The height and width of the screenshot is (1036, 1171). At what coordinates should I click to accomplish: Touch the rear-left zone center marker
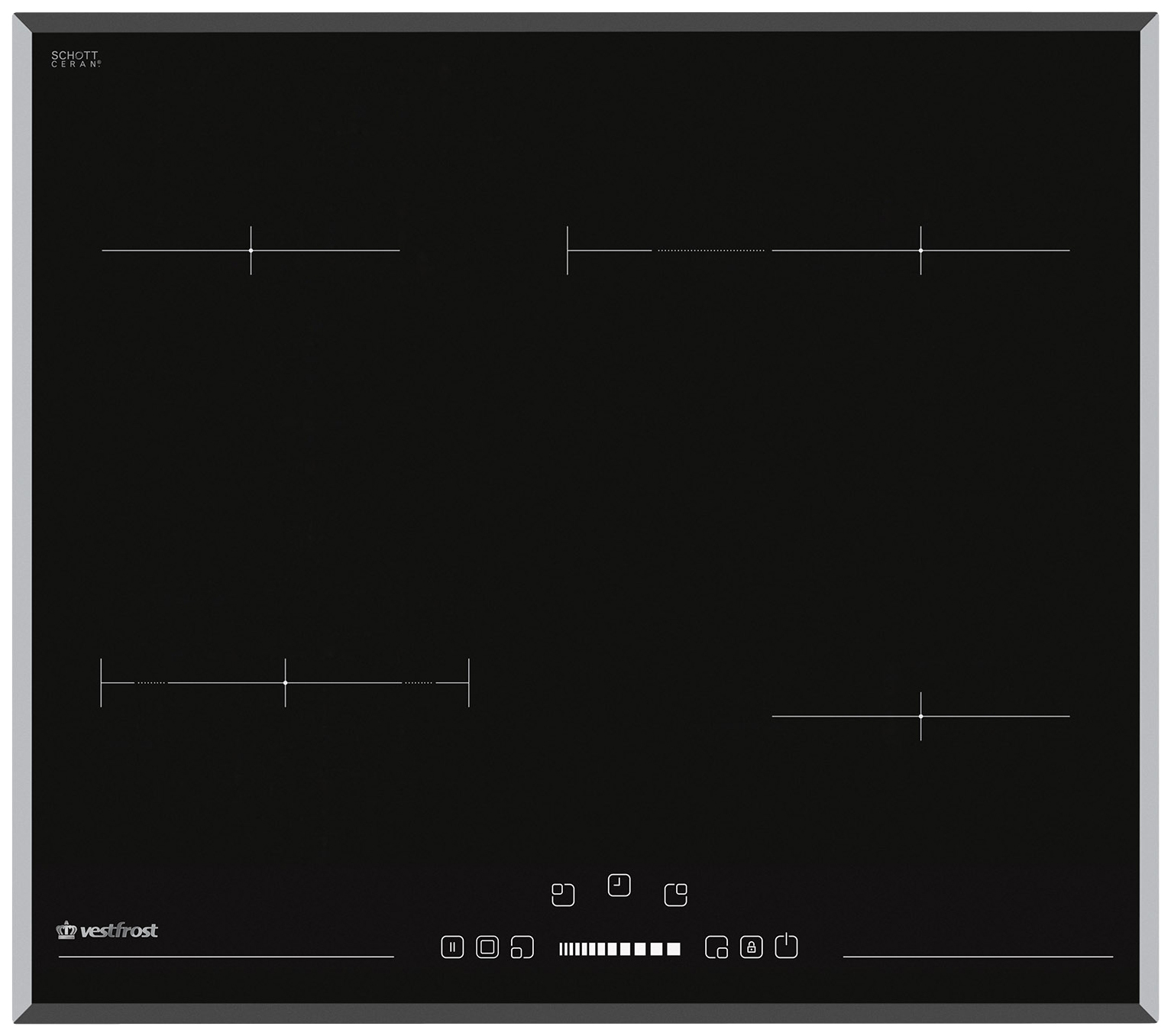tap(251, 251)
